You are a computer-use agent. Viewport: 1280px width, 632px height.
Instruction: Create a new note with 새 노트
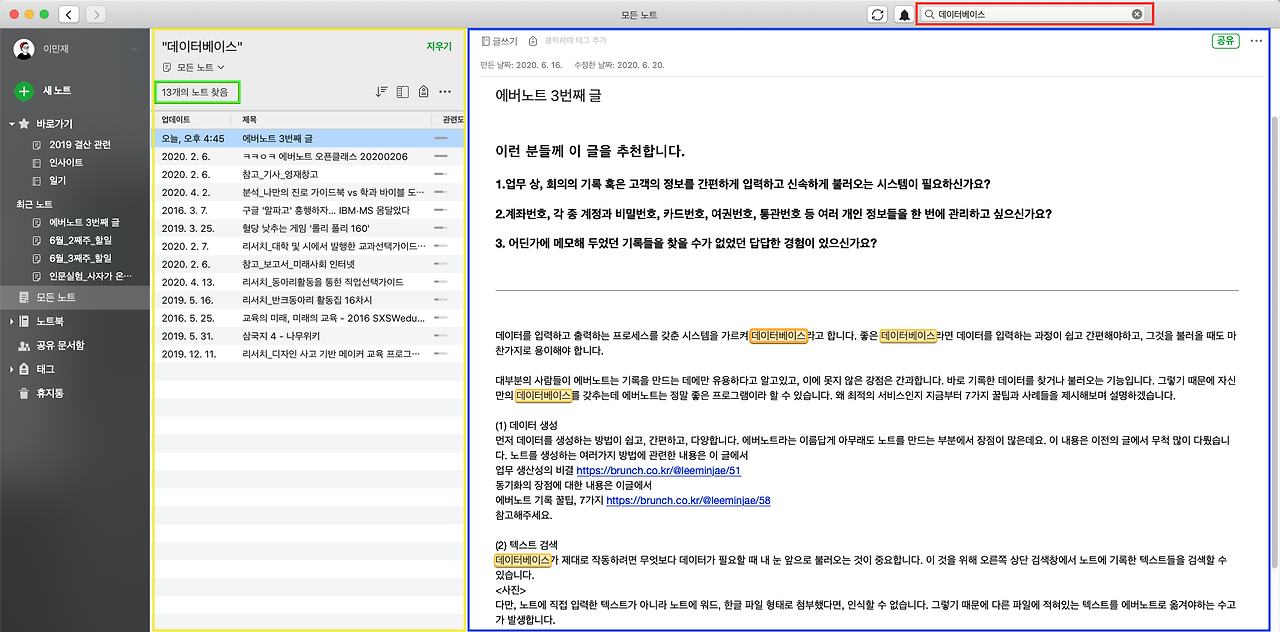45,91
